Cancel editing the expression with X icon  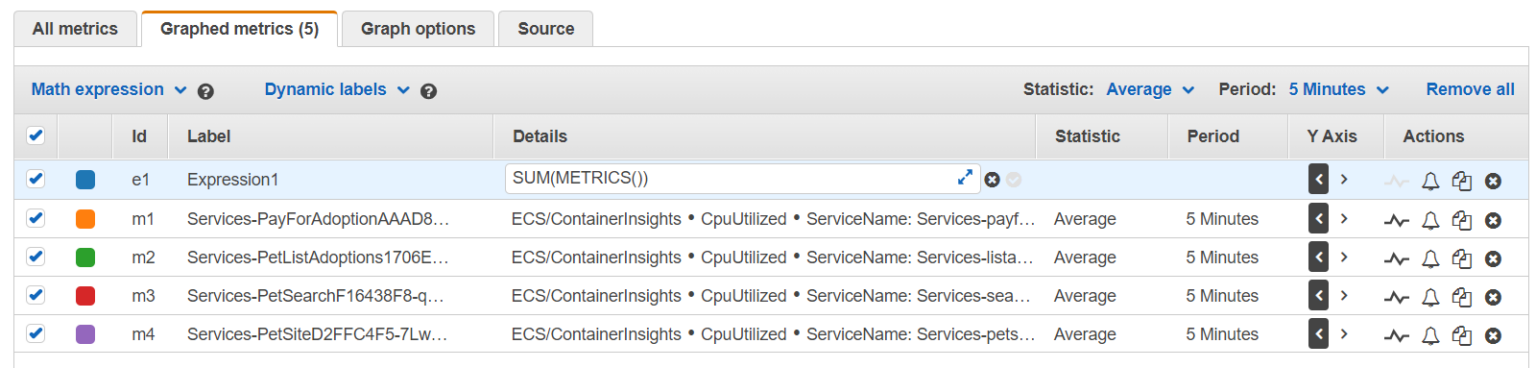(992, 179)
